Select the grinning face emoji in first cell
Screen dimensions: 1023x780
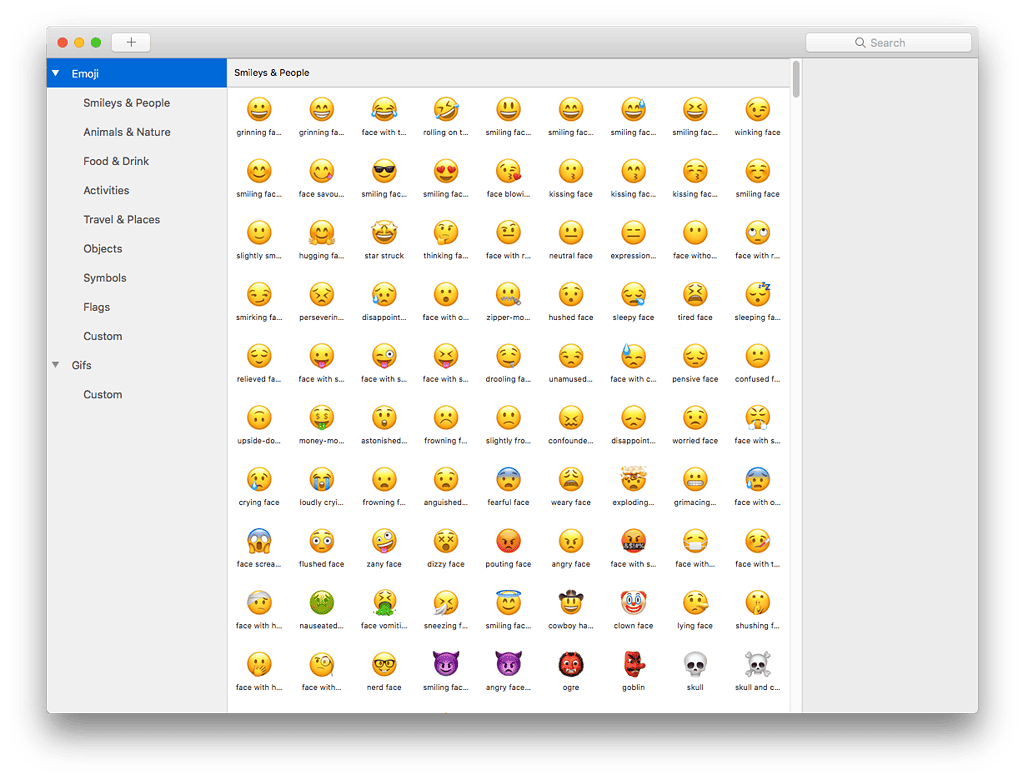tap(259, 110)
